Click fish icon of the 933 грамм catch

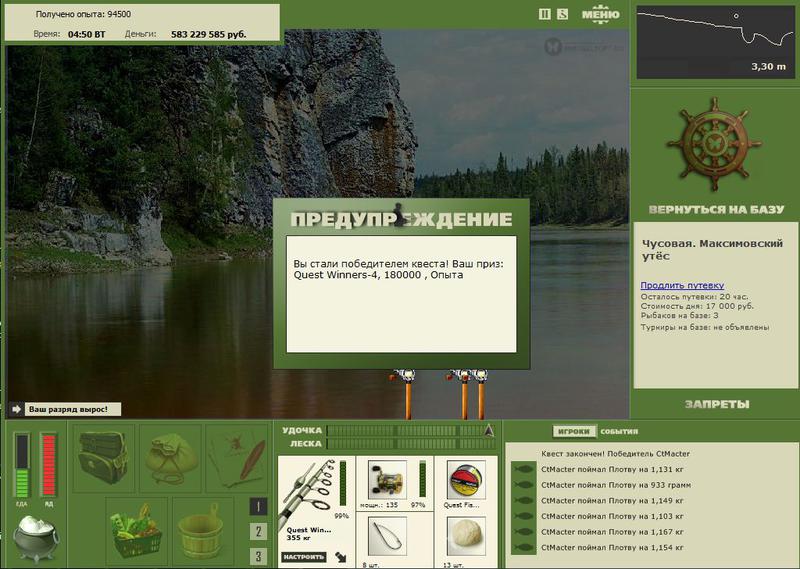click(523, 485)
